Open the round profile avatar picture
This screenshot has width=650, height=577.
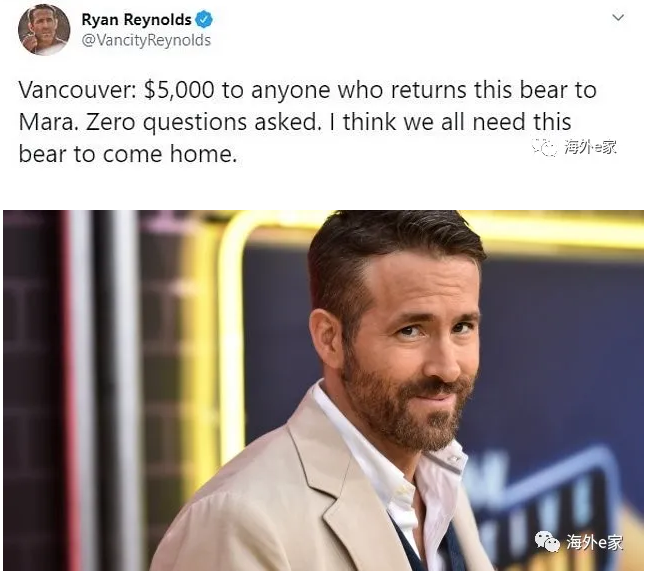tap(44, 29)
